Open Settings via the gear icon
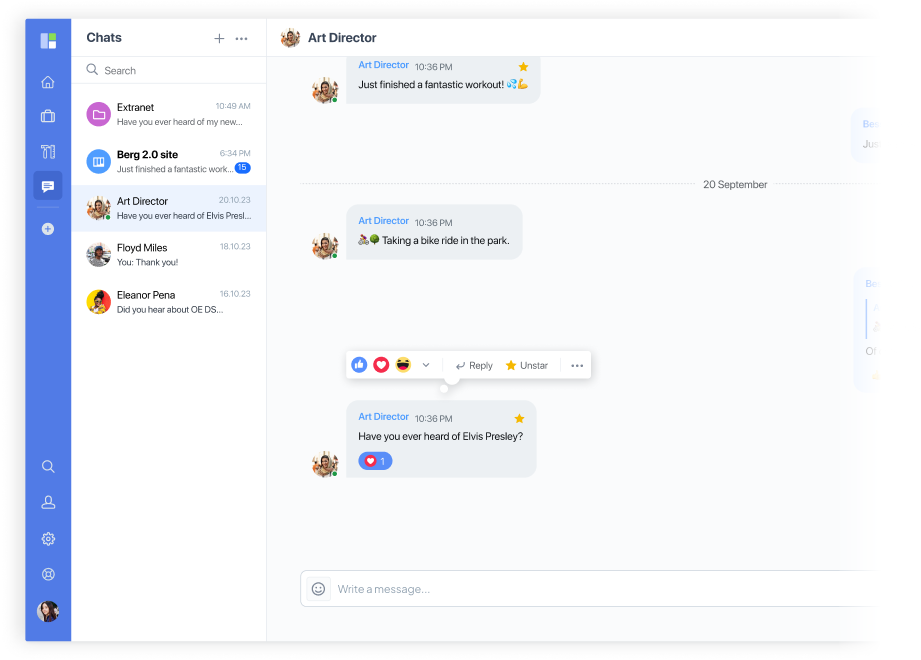 click(47, 538)
